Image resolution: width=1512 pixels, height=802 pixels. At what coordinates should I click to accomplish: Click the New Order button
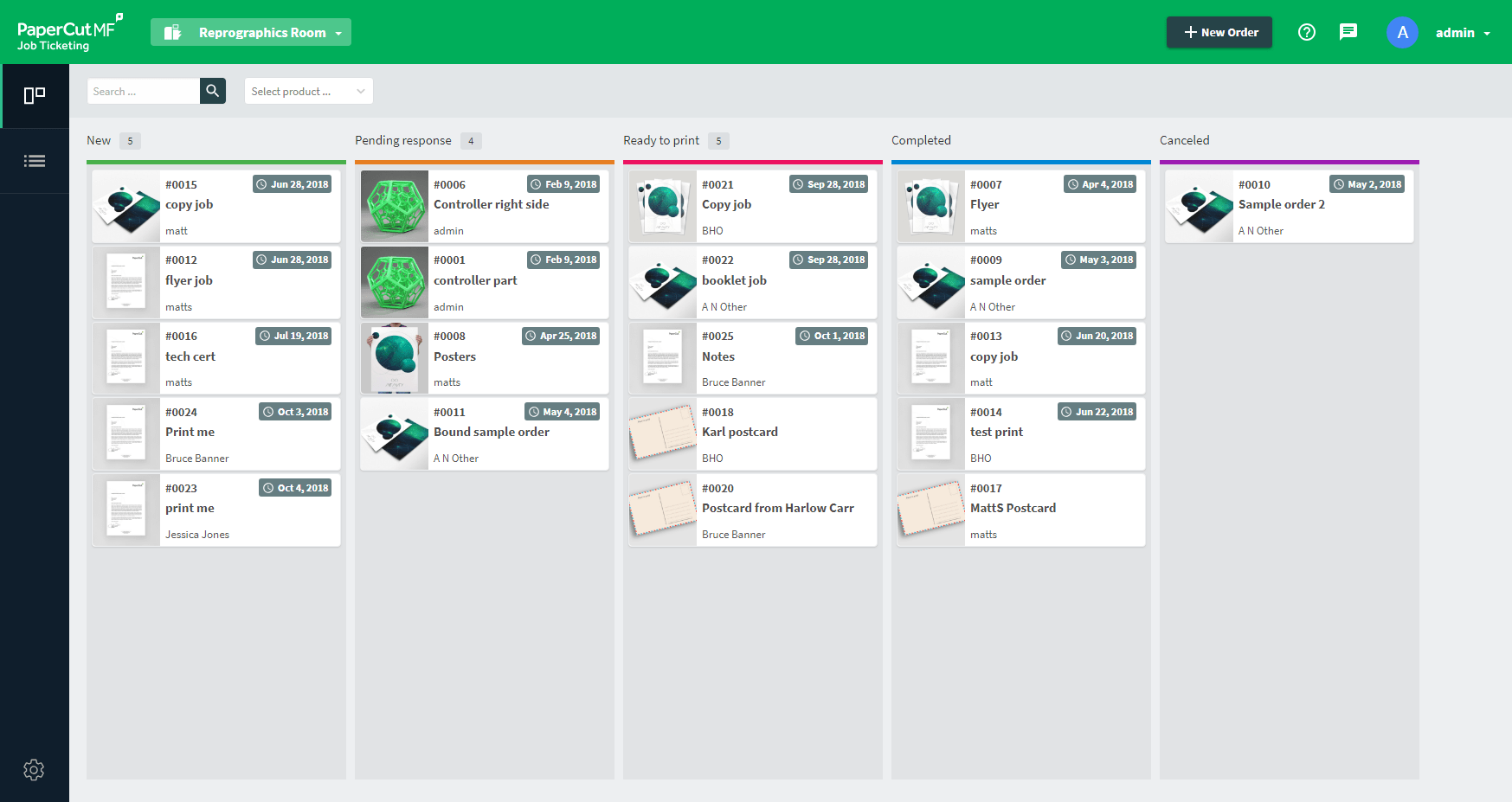pyautogui.click(x=1219, y=32)
